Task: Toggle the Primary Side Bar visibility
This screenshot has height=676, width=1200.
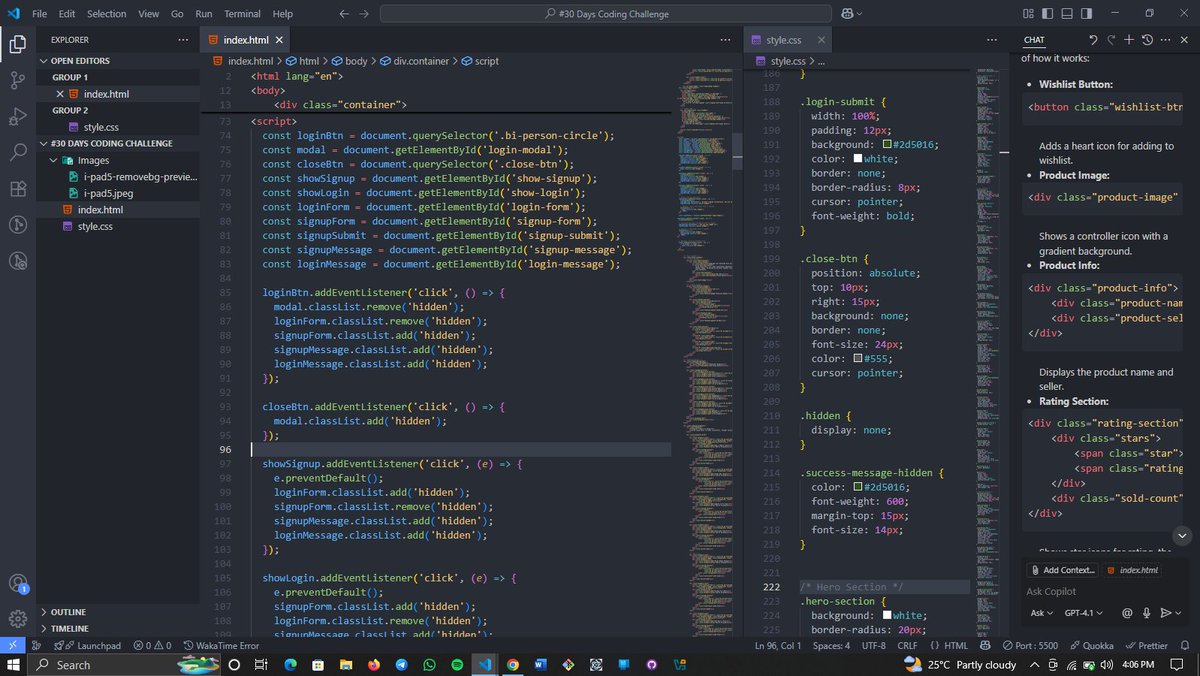Action: coord(1048,13)
